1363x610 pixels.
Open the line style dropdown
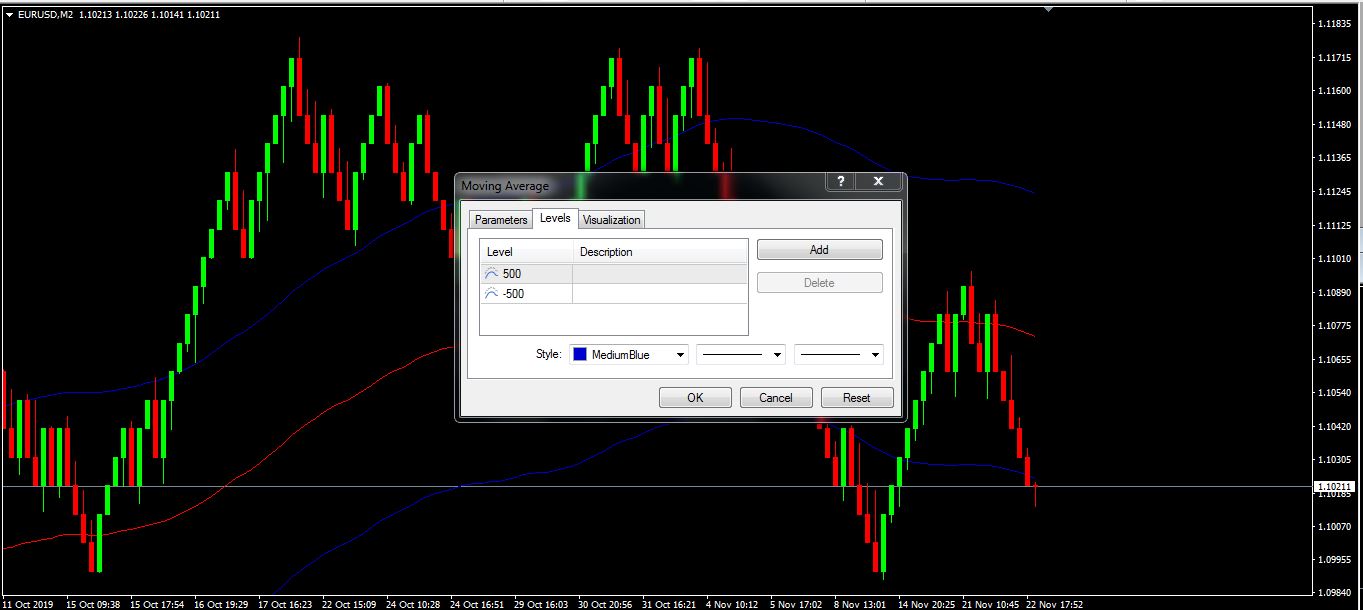(741, 355)
